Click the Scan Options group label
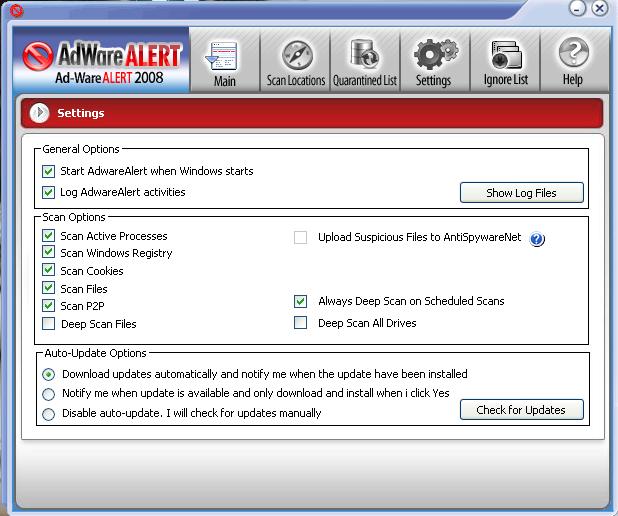Viewport: 618px width, 516px height. 74,217
